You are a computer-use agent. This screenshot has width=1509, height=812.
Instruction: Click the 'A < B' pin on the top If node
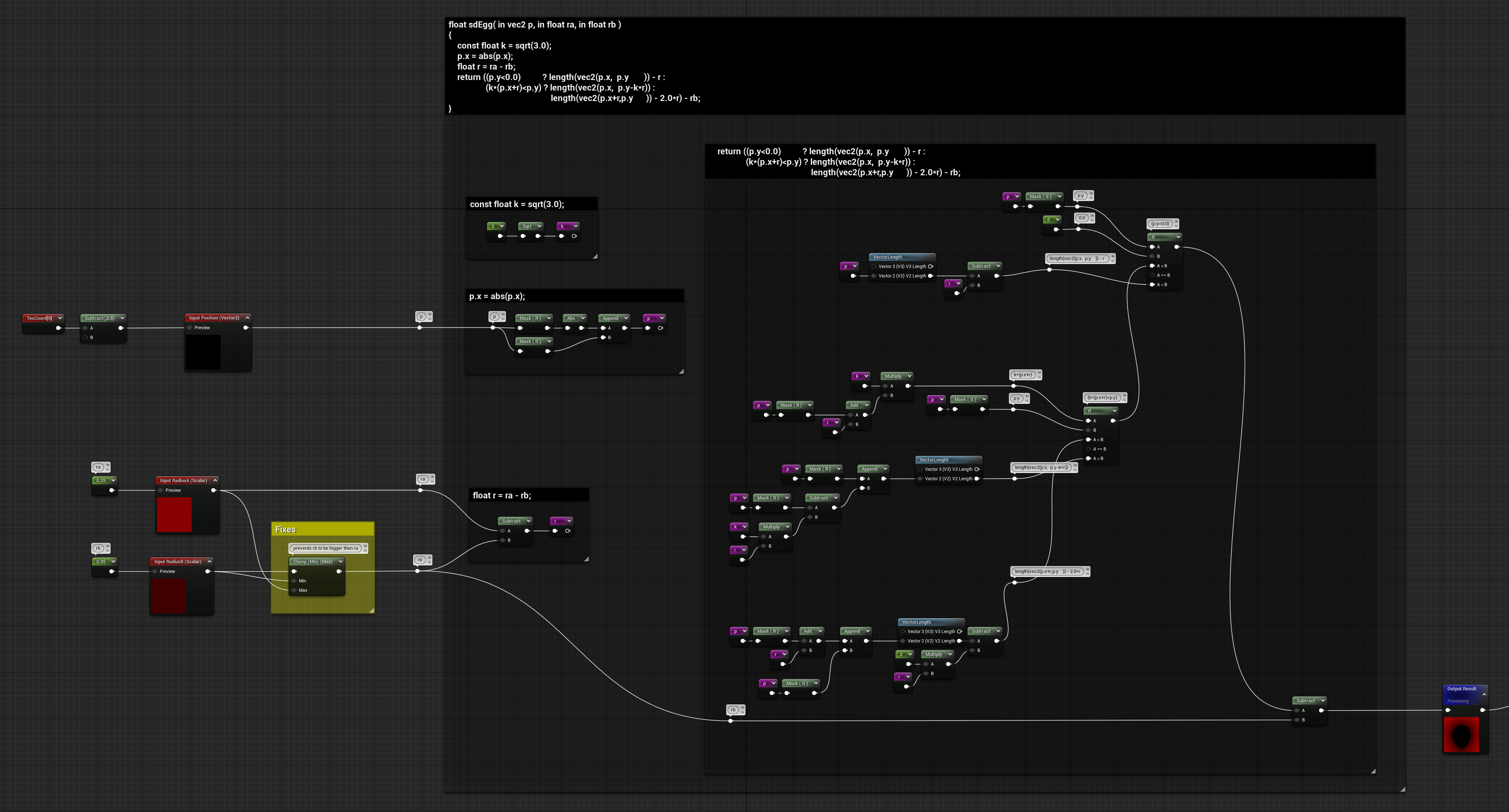point(1152,285)
